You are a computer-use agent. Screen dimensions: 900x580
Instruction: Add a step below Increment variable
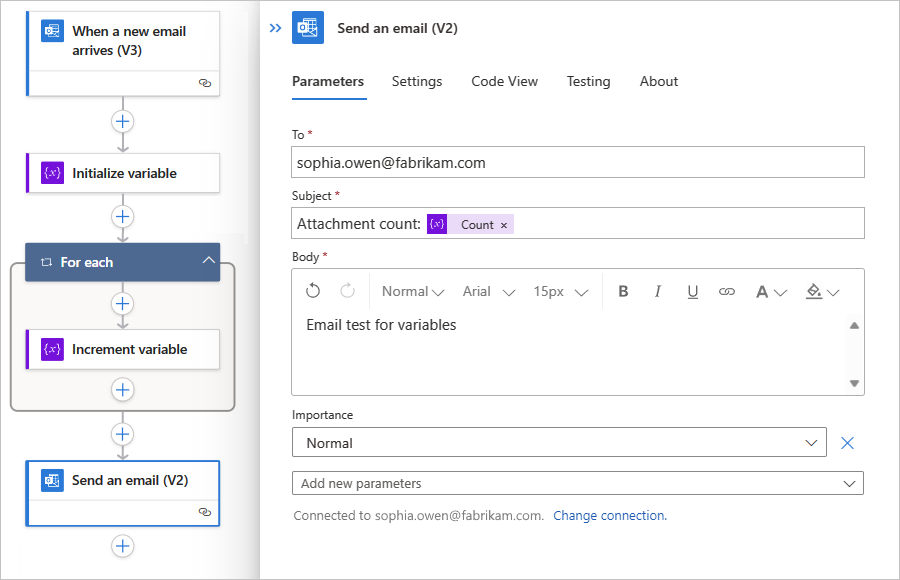(122, 389)
